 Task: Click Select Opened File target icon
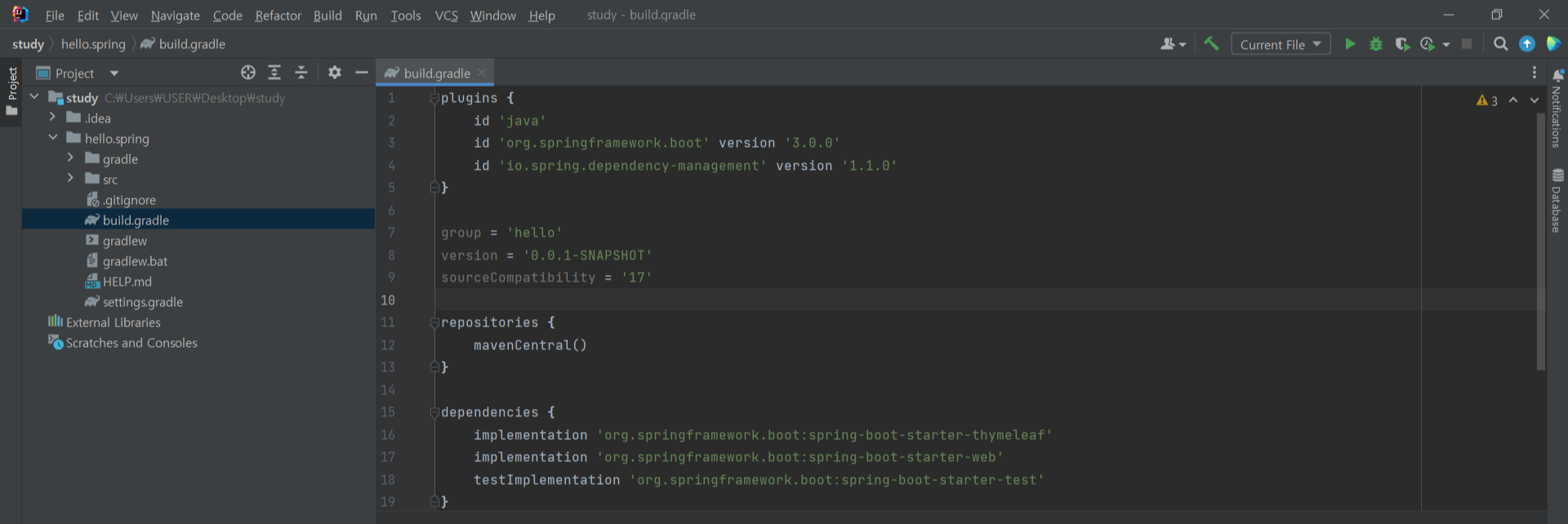coord(248,73)
